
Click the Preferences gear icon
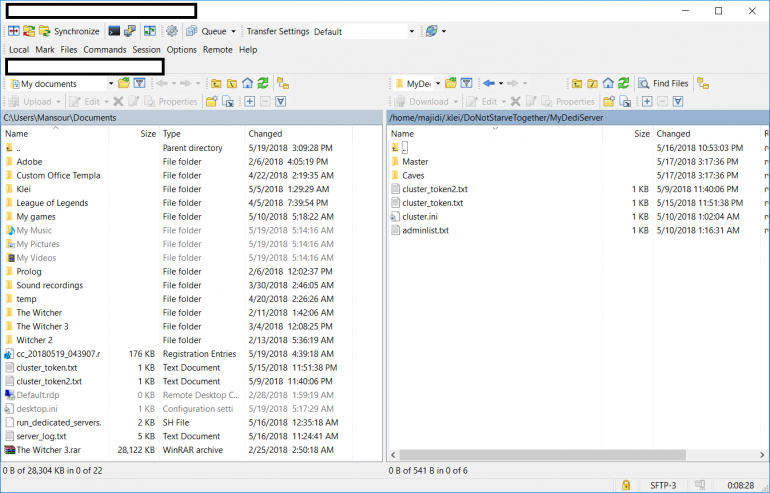(x=172, y=31)
